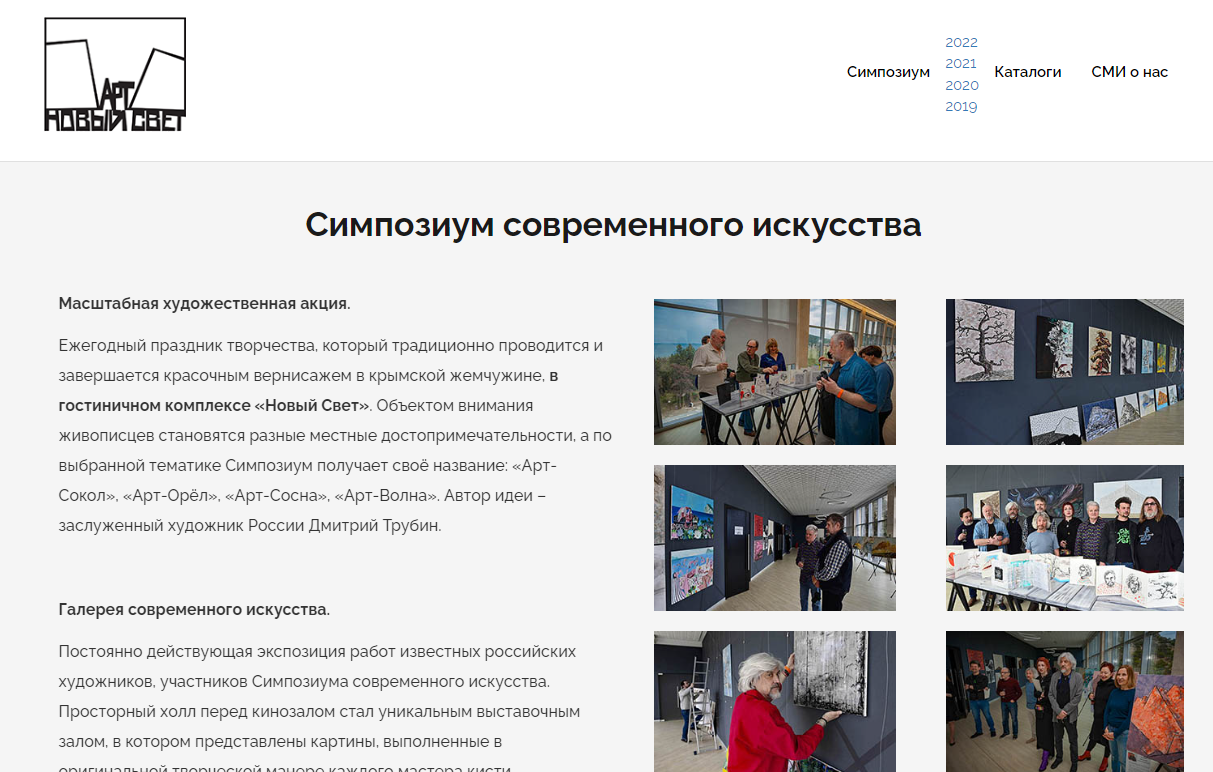Screen dimensions: 1213x772
Task: Click the Арт Новый Свет logo
Action: click(x=115, y=75)
